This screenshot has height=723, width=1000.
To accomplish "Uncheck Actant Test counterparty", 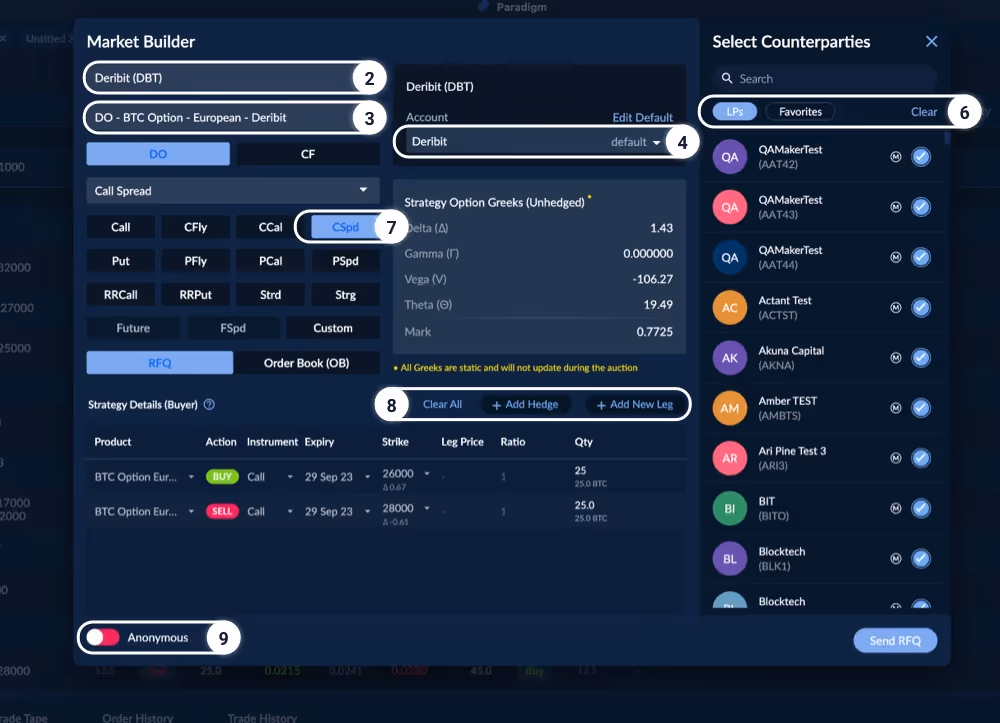I will (921, 308).
